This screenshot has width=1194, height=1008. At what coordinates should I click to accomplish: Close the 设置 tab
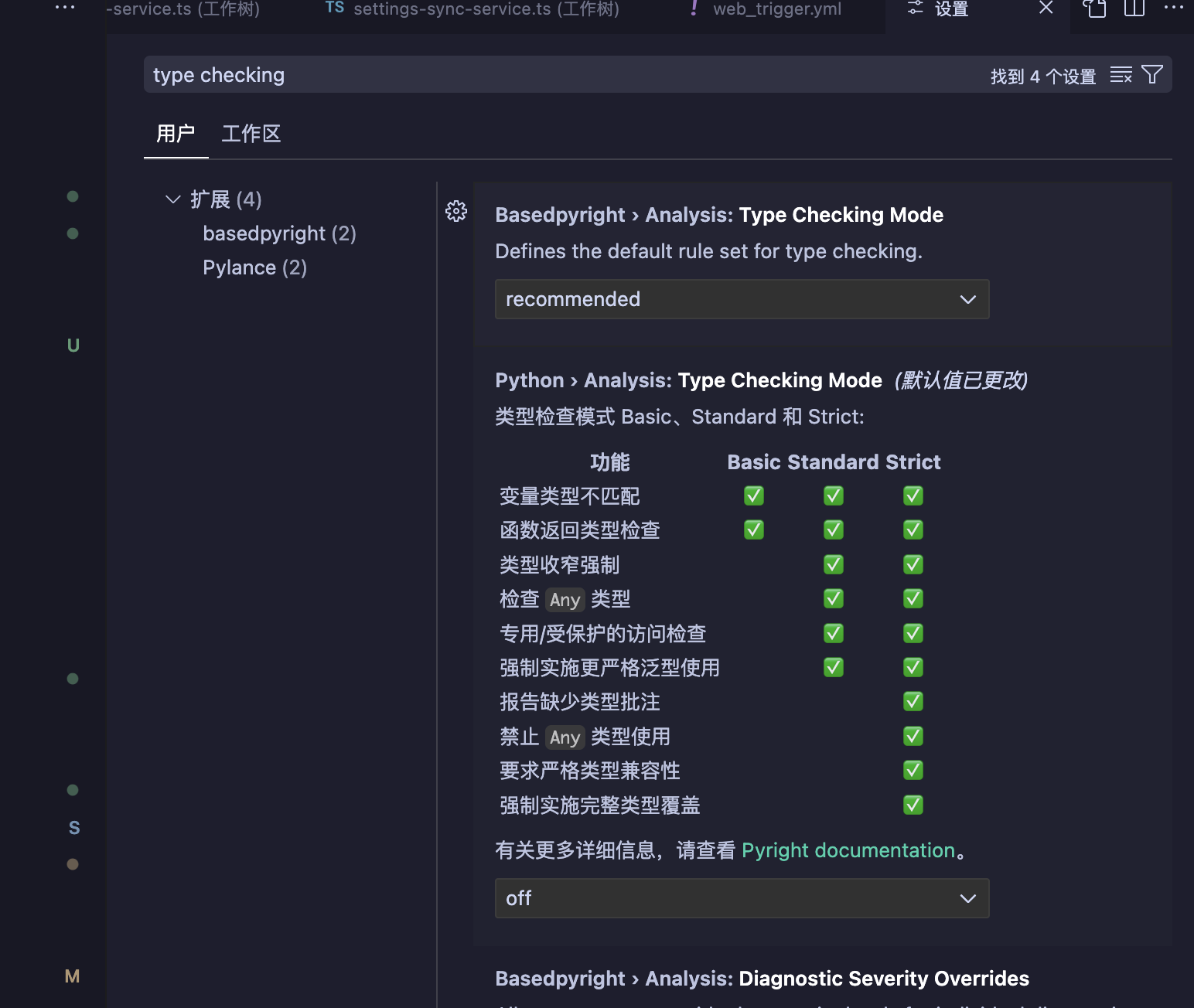1046,9
